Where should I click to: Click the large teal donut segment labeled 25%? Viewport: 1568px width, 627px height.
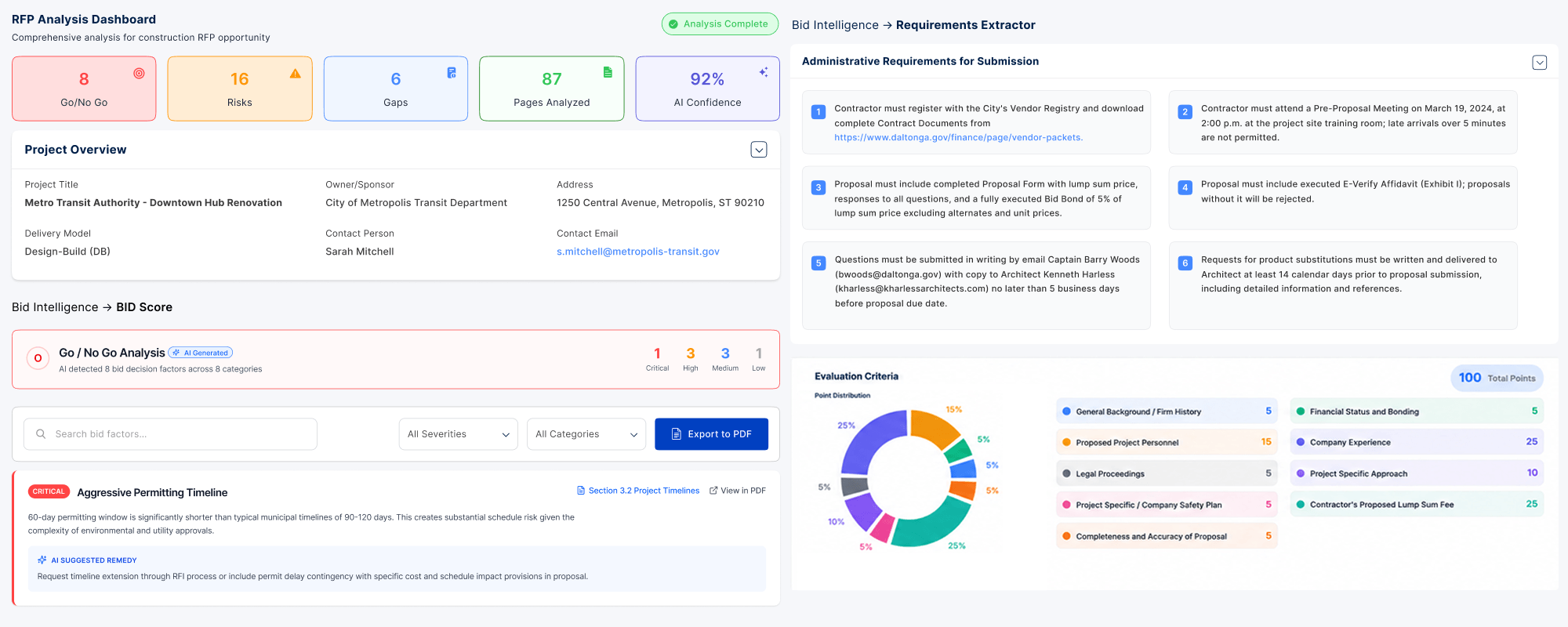[x=935, y=525]
